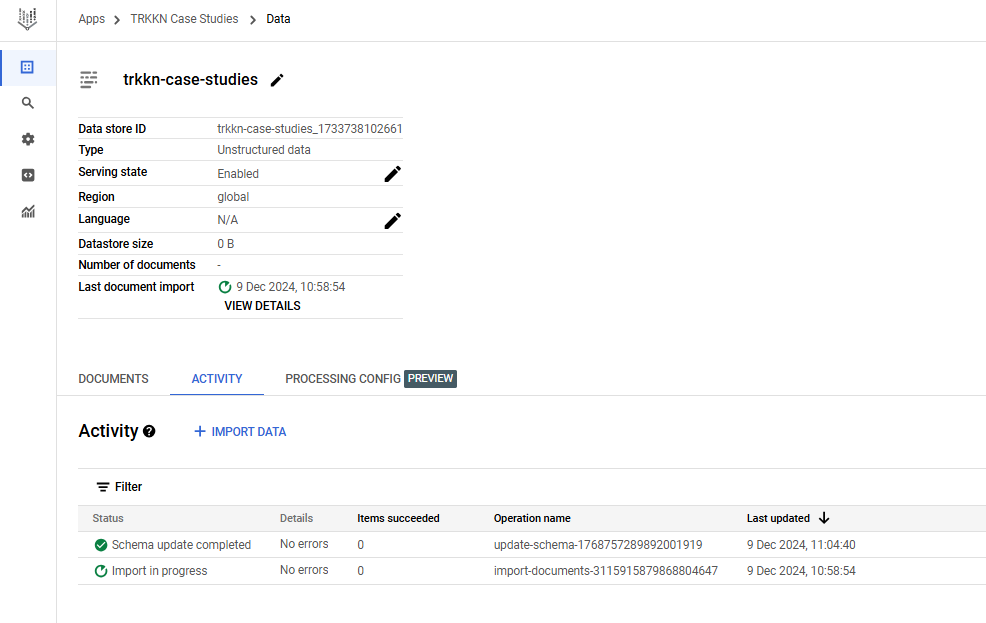Switch to the Processing Config tab

click(343, 379)
